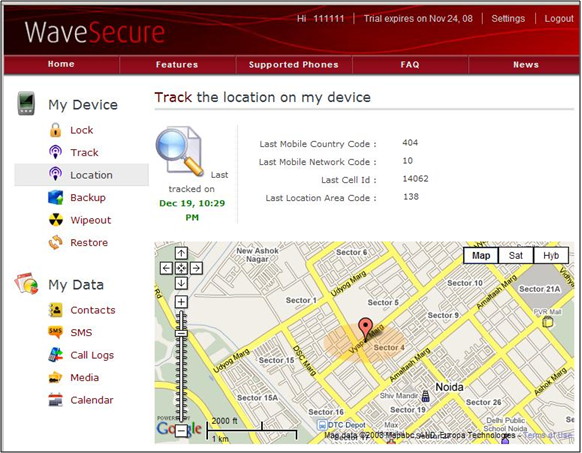Viewport: 582px width, 453px height.
Task: Click the purple beacon icon beside Track
Action: (x=55, y=152)
